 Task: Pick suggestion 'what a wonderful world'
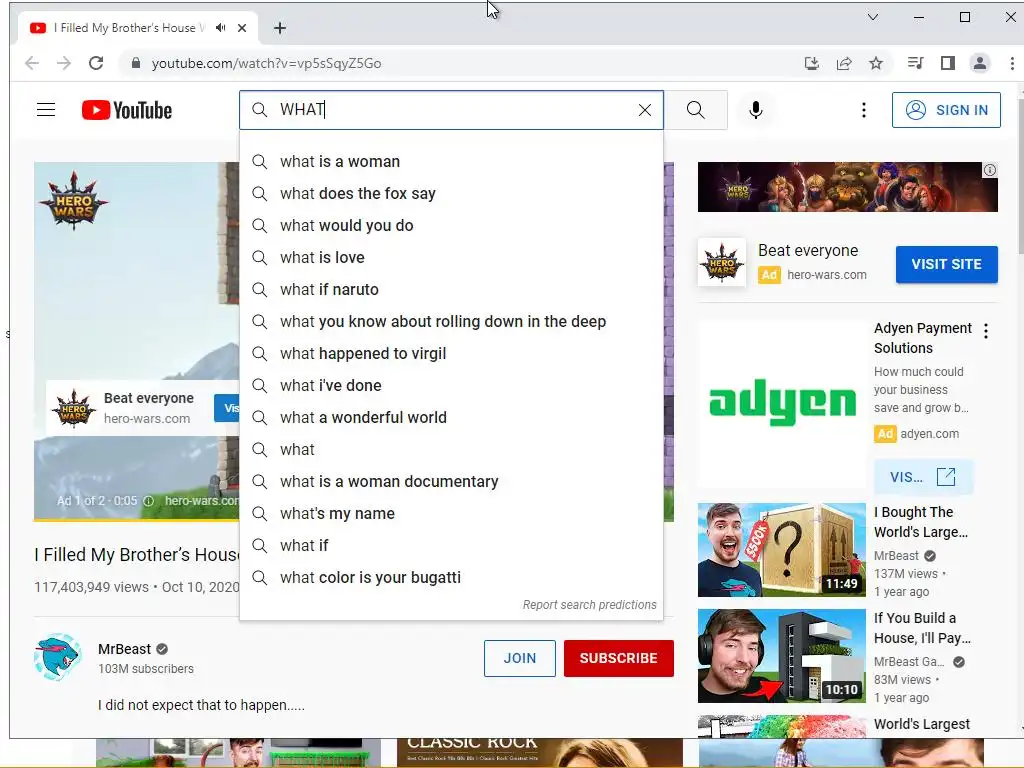(451, 417)
